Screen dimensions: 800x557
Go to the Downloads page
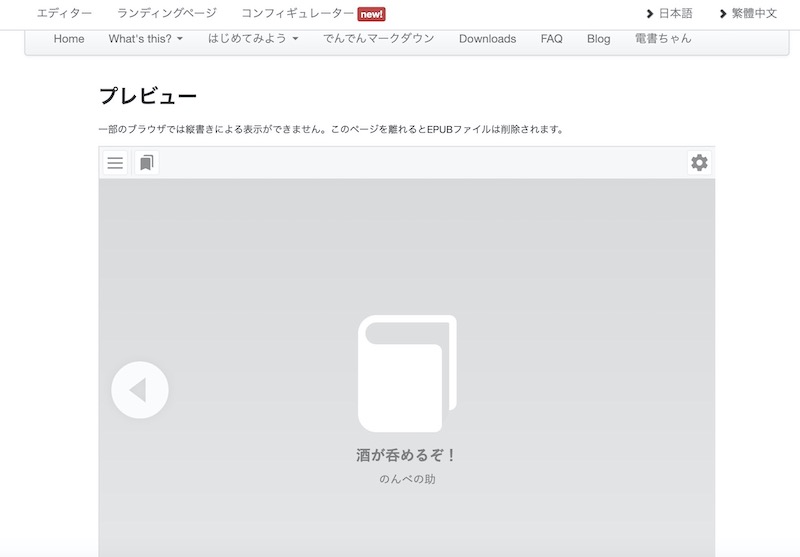point(487,39)
